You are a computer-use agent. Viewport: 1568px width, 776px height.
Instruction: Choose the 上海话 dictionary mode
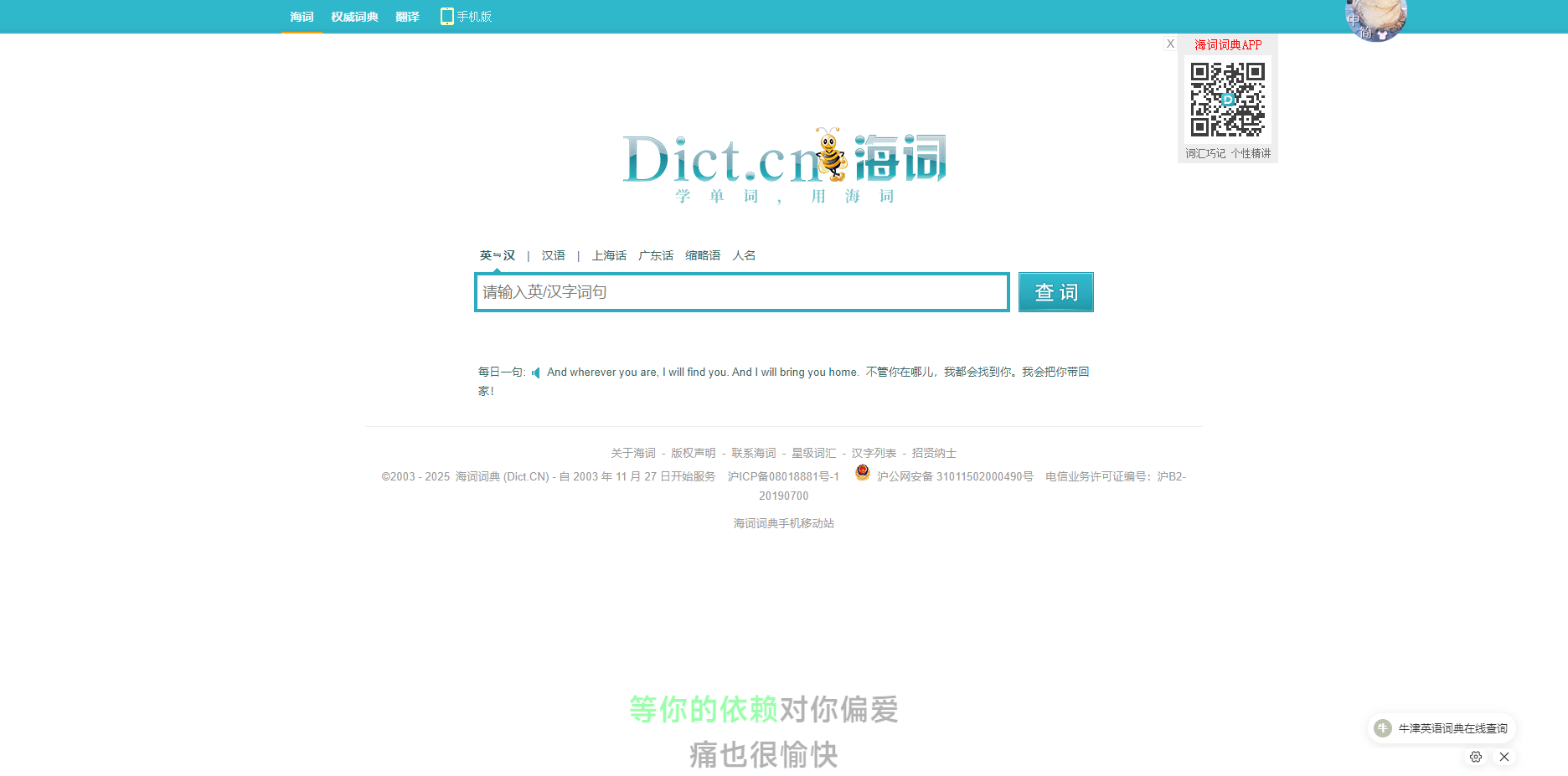[609, 255]
